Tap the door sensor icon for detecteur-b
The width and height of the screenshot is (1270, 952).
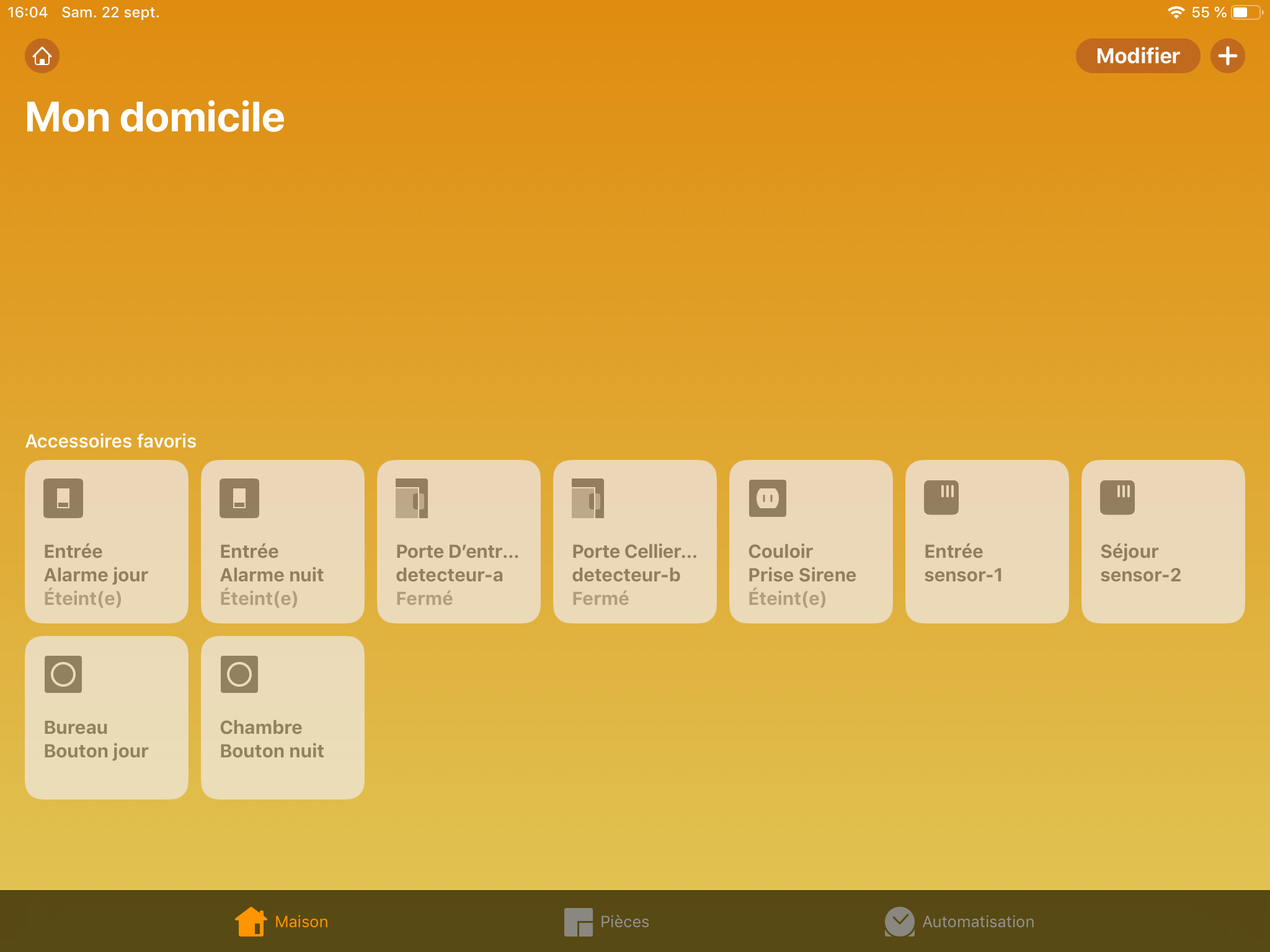587,498
